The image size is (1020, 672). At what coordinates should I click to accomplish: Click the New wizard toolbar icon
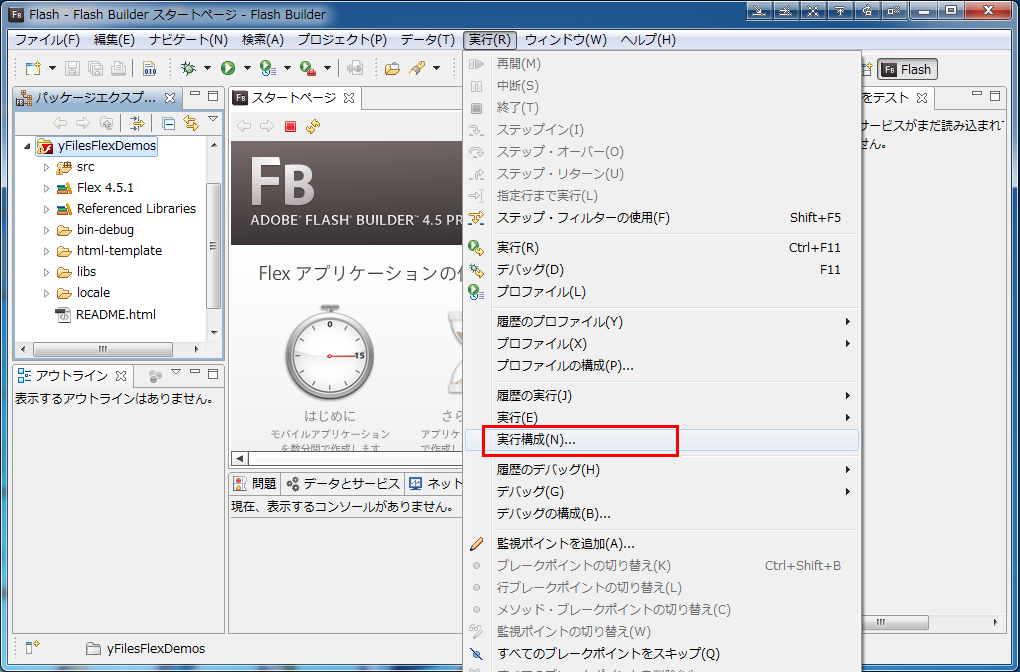(x=33, y=68)
